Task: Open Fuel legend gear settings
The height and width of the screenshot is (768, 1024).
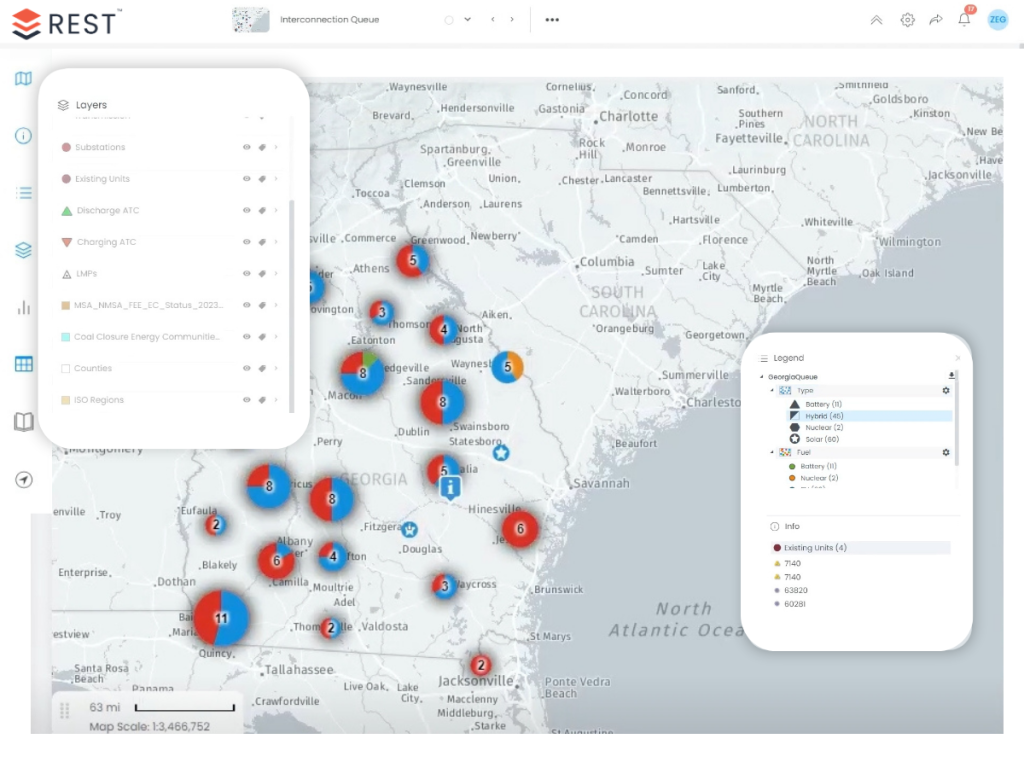Action: click(x=946, y=453)
